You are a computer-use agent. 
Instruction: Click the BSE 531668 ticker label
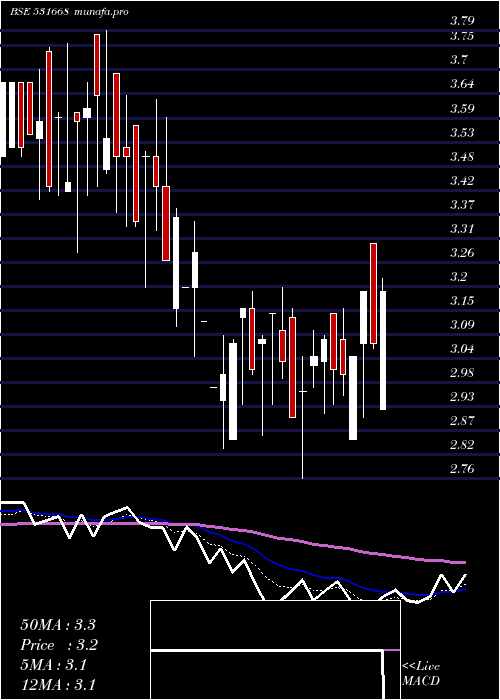pyautogui.click(x=39, y=12)
